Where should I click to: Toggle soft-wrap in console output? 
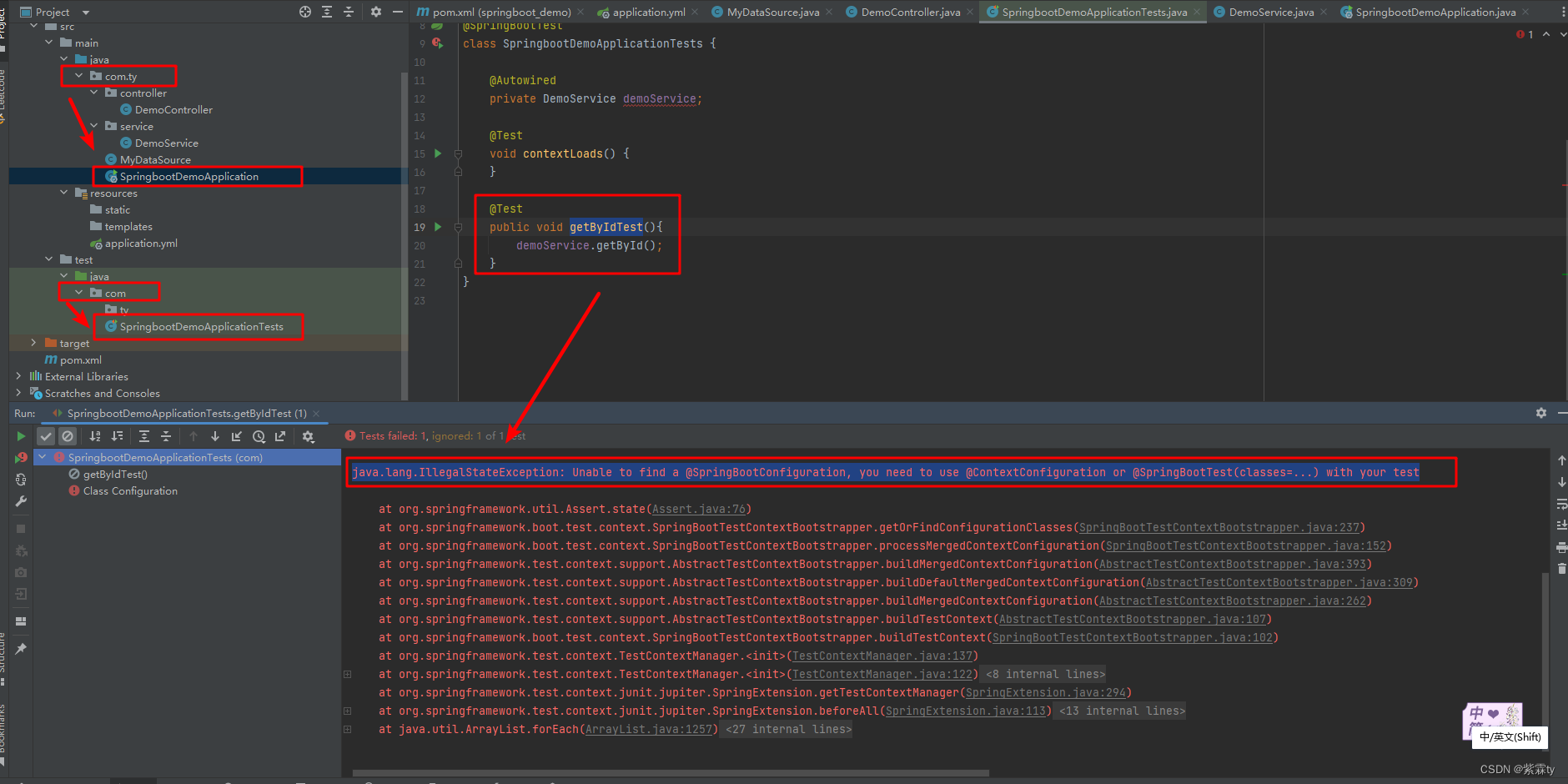[x=1561, y=504]
